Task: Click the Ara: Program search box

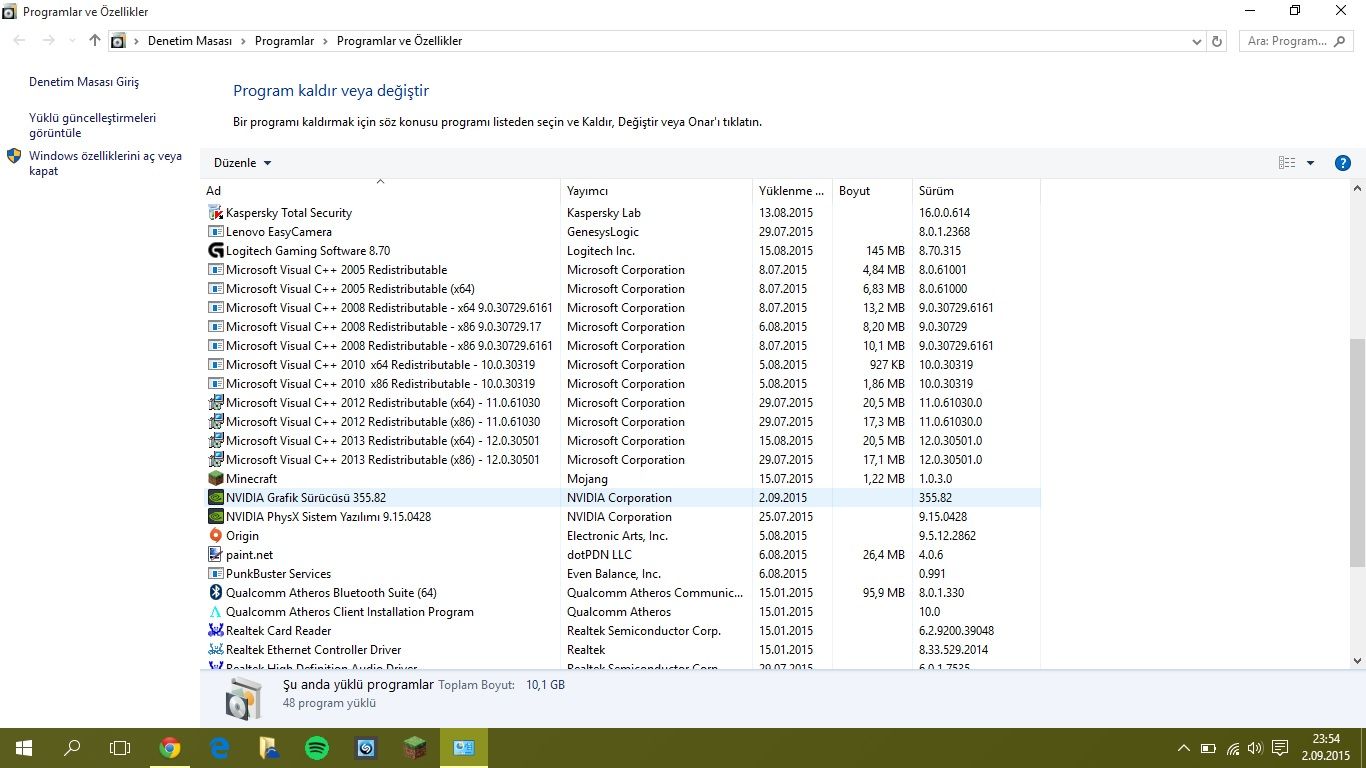Action: point(1296,41)
